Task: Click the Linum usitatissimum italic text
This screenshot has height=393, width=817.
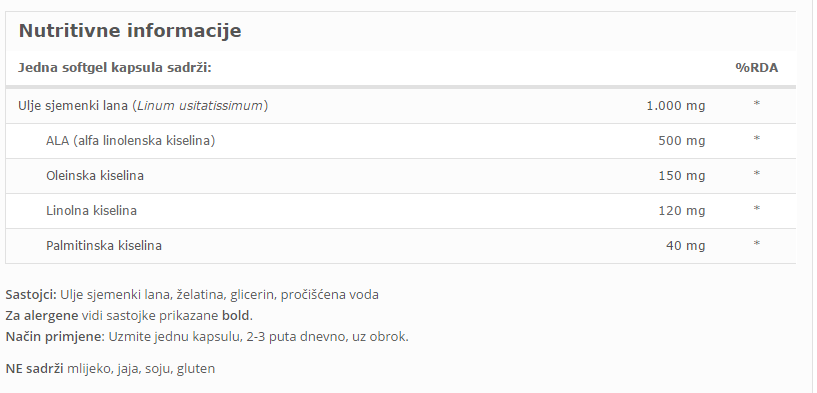Action: point(200,106)
